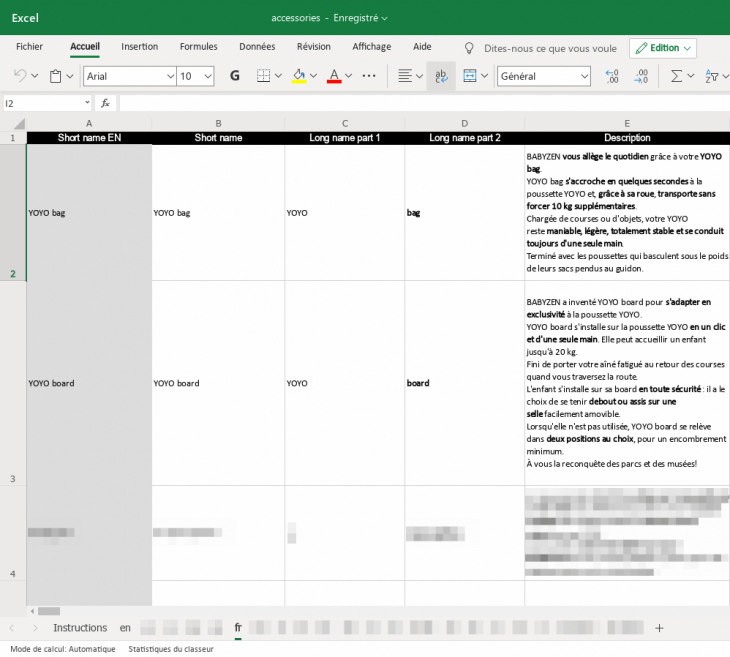Click the decrease decimal icon

(612, 76)
